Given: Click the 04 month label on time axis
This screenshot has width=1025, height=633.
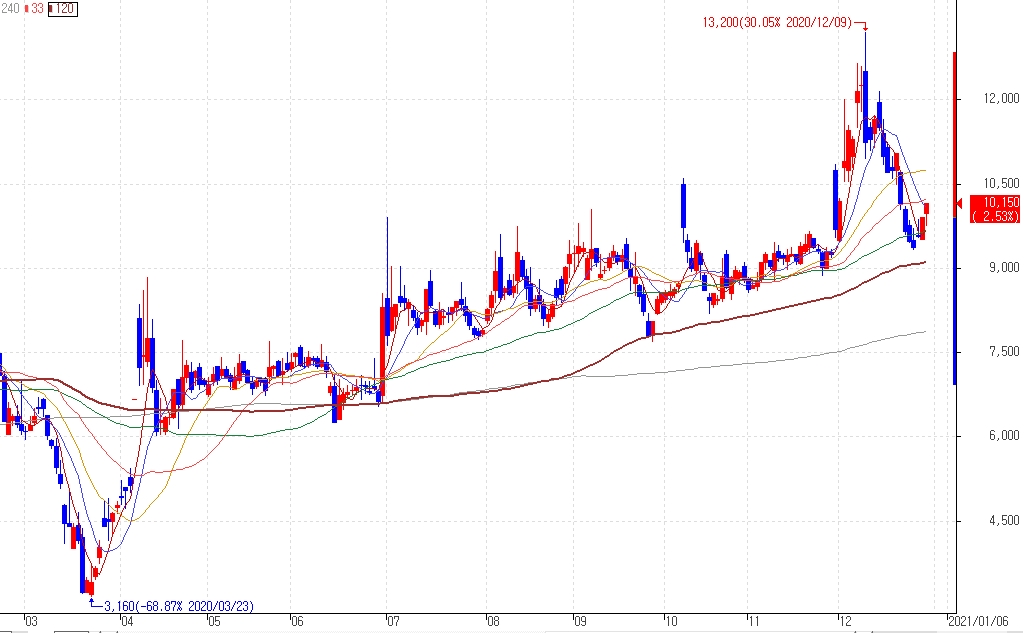Looking at the screenshot, I should (127, 621).
